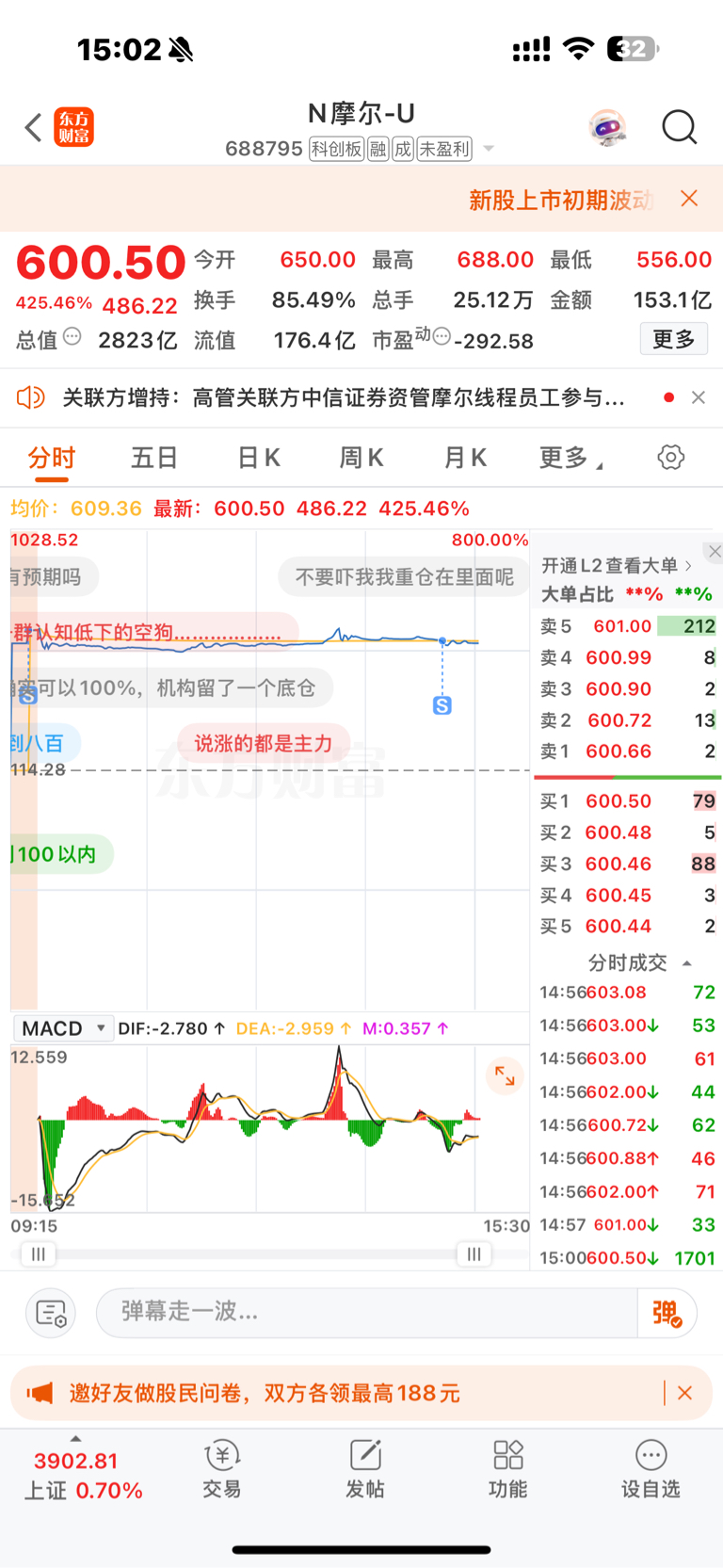Tap barrage comment 说涨的都是主力

click(x=264, y=743)
